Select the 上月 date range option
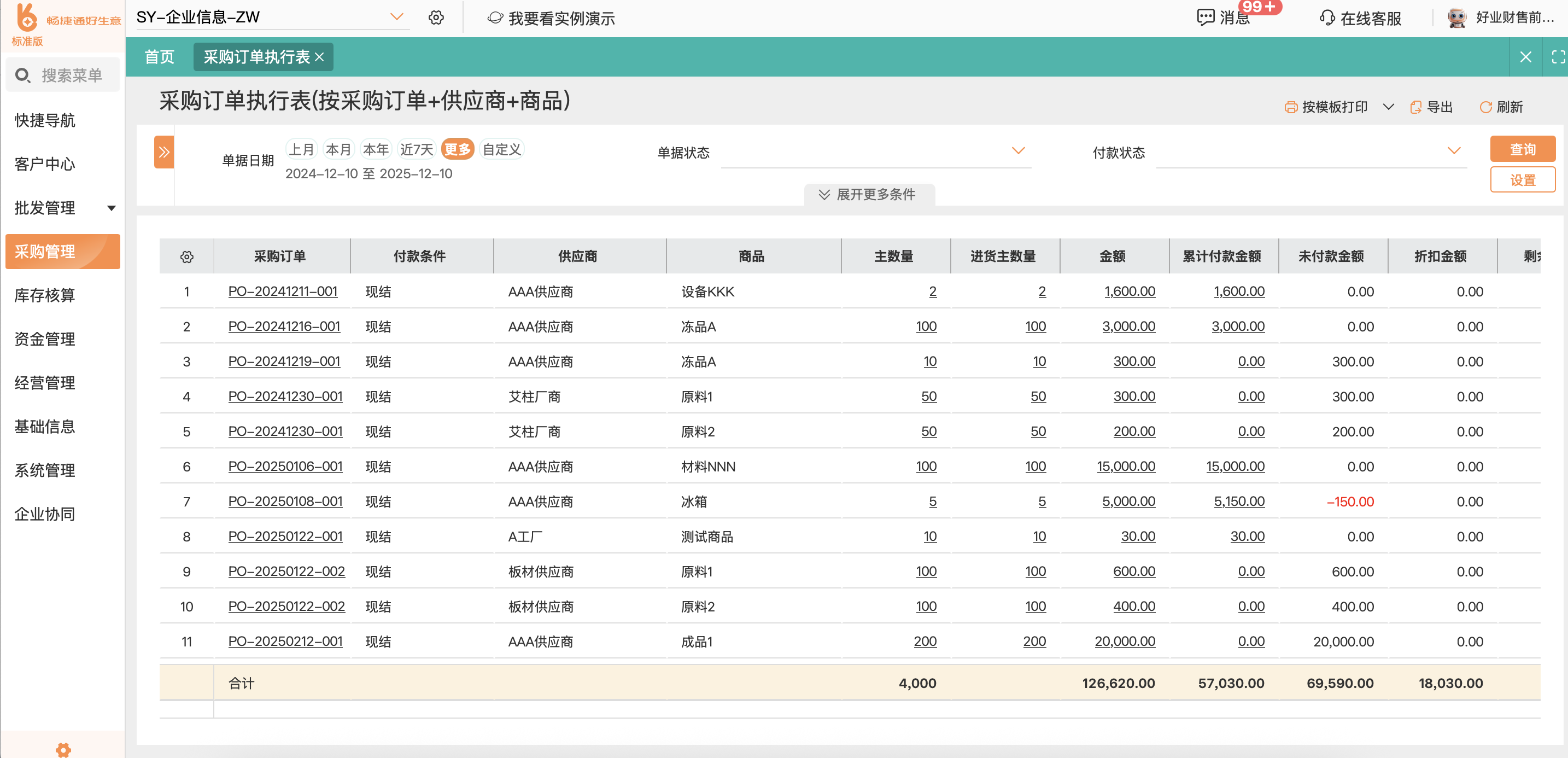The width and height of the screenshot is (1568, 758). click(x=301, y=149)
